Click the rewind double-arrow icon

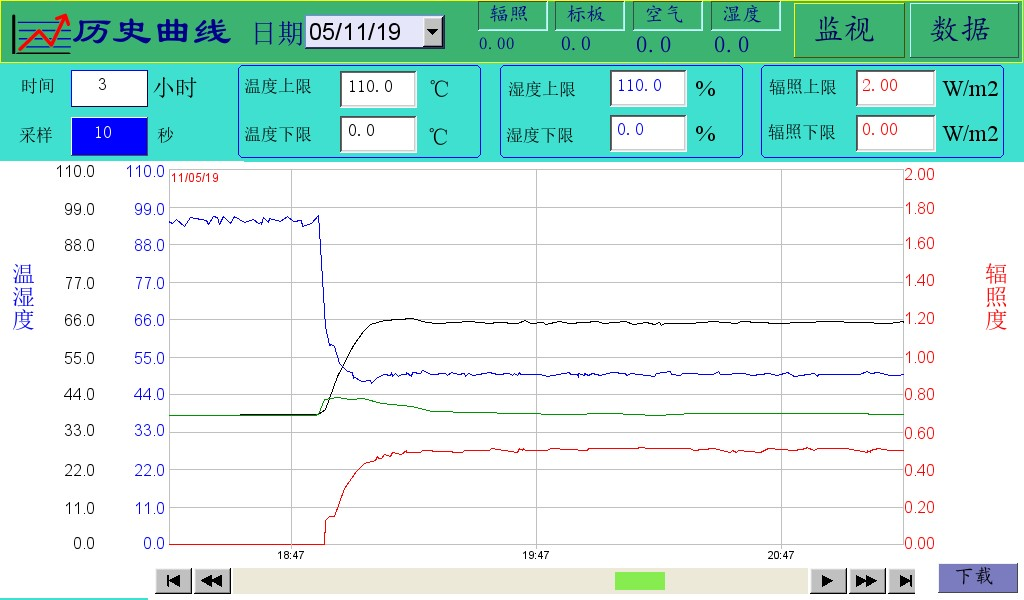click(210, 579)
